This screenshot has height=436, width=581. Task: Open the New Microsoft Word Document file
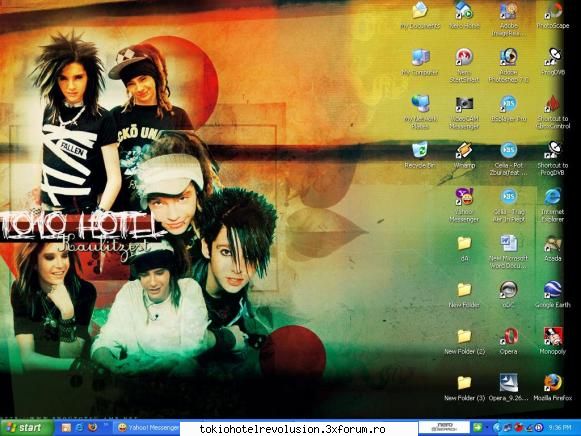point(508,252)
